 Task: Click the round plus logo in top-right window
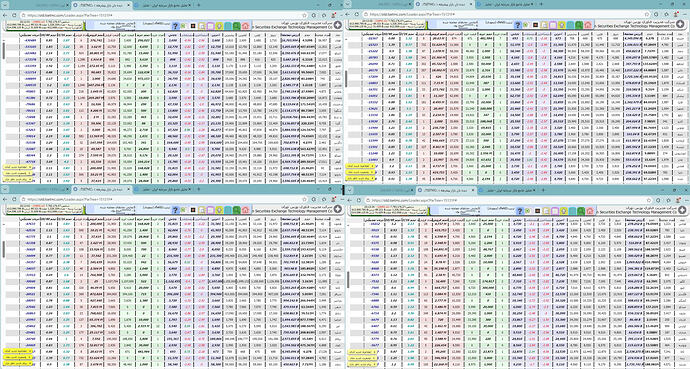[x=680, y=24]
